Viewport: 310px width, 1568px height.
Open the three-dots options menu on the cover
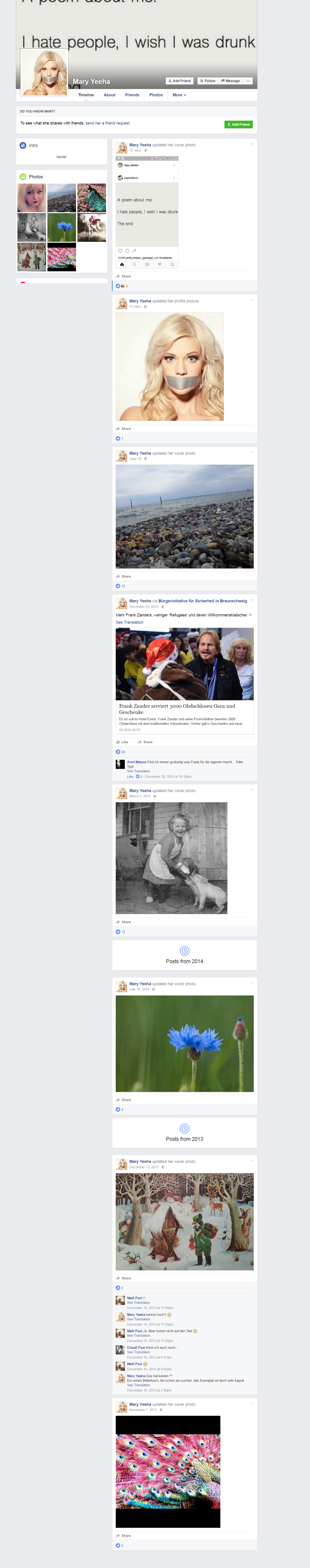pyautogui.click(x=247, y=81)
